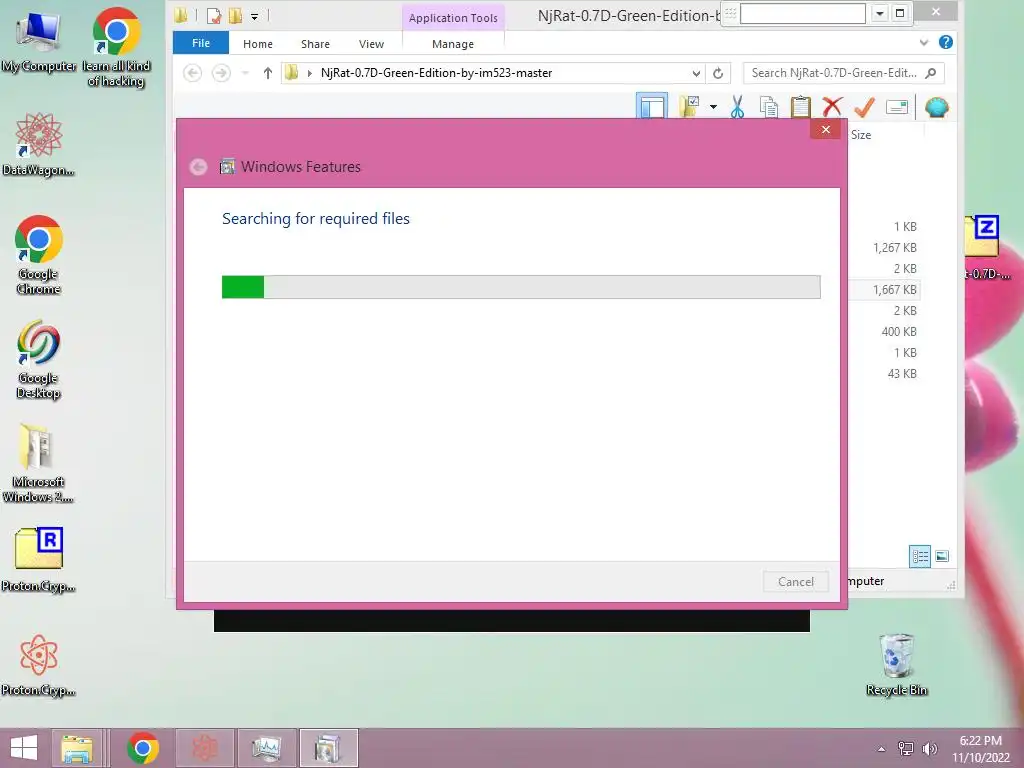1024x768 pixels.
Task: Click the Application Tools contextual tab
Action: tap(453, 18)
